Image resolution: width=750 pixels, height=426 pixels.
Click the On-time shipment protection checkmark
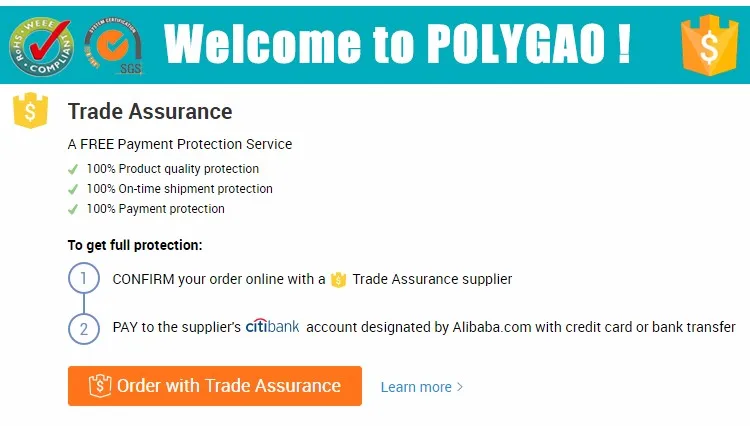tap(73, 189)
